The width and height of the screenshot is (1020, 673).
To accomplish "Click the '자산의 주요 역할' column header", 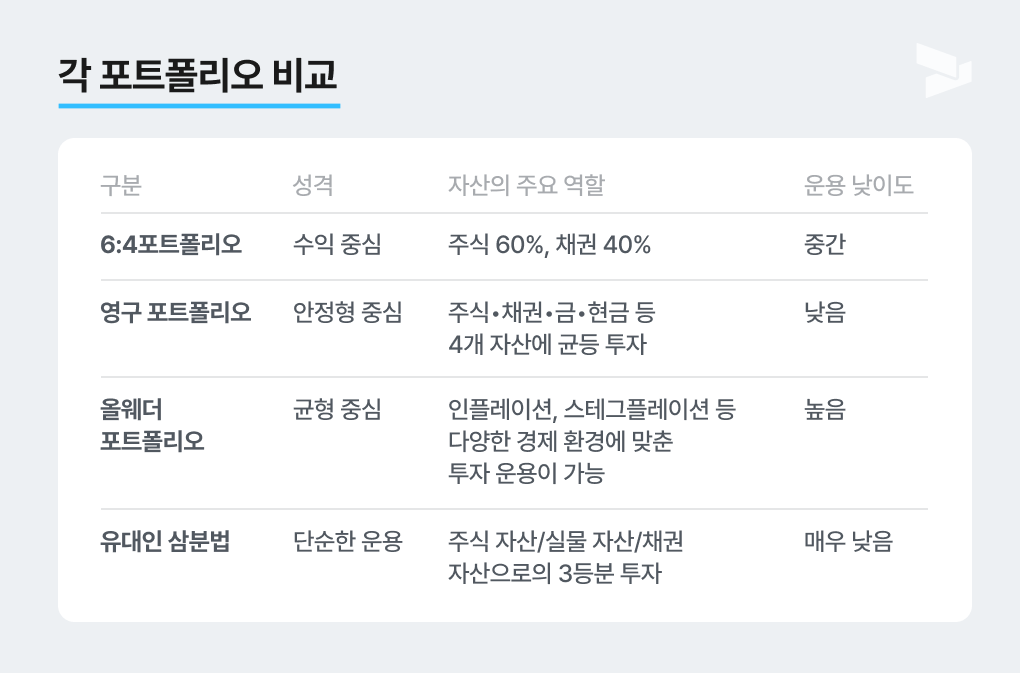I will pyautogui.click(x=526, y=185).
